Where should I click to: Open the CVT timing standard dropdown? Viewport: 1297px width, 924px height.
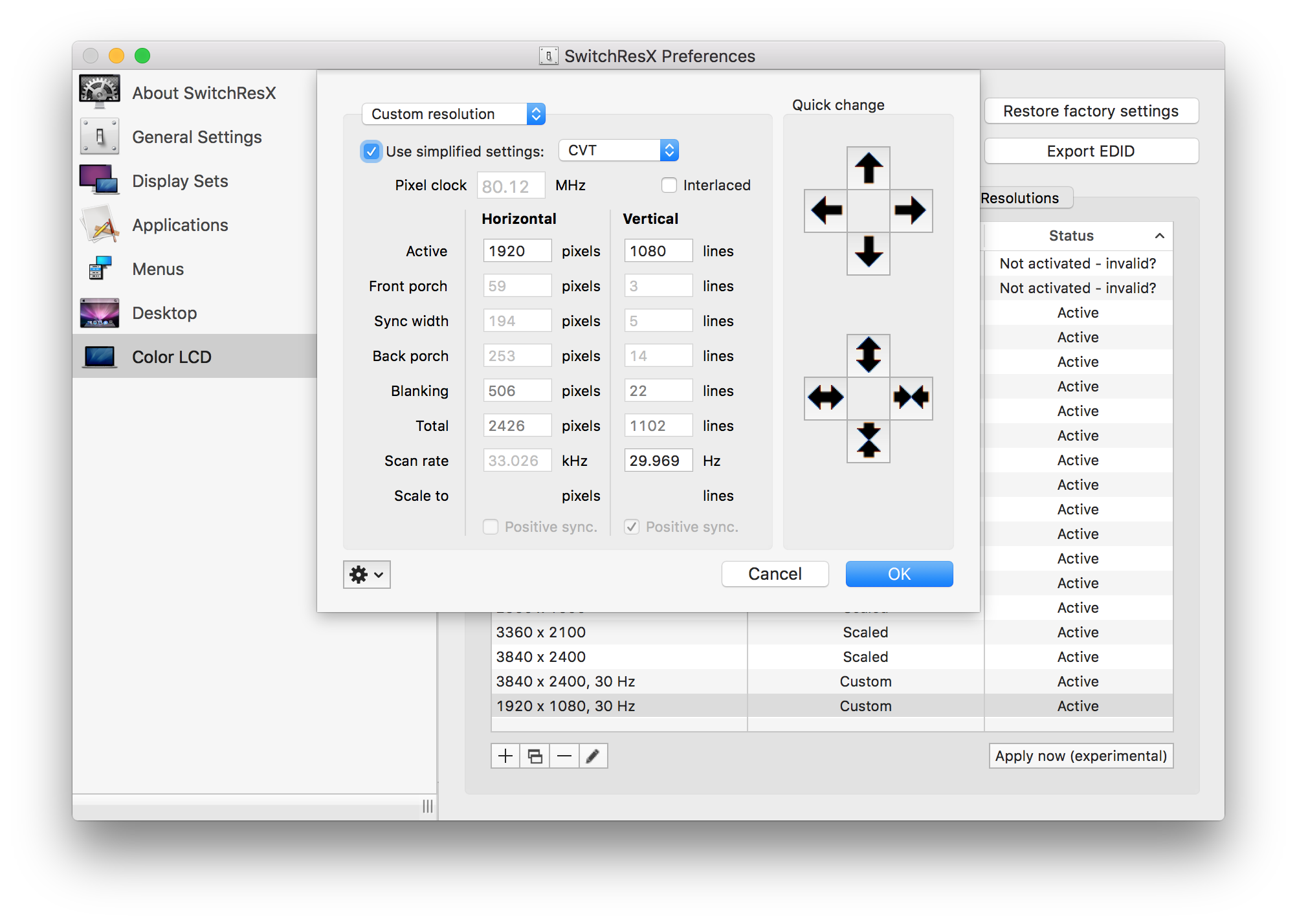618,150
